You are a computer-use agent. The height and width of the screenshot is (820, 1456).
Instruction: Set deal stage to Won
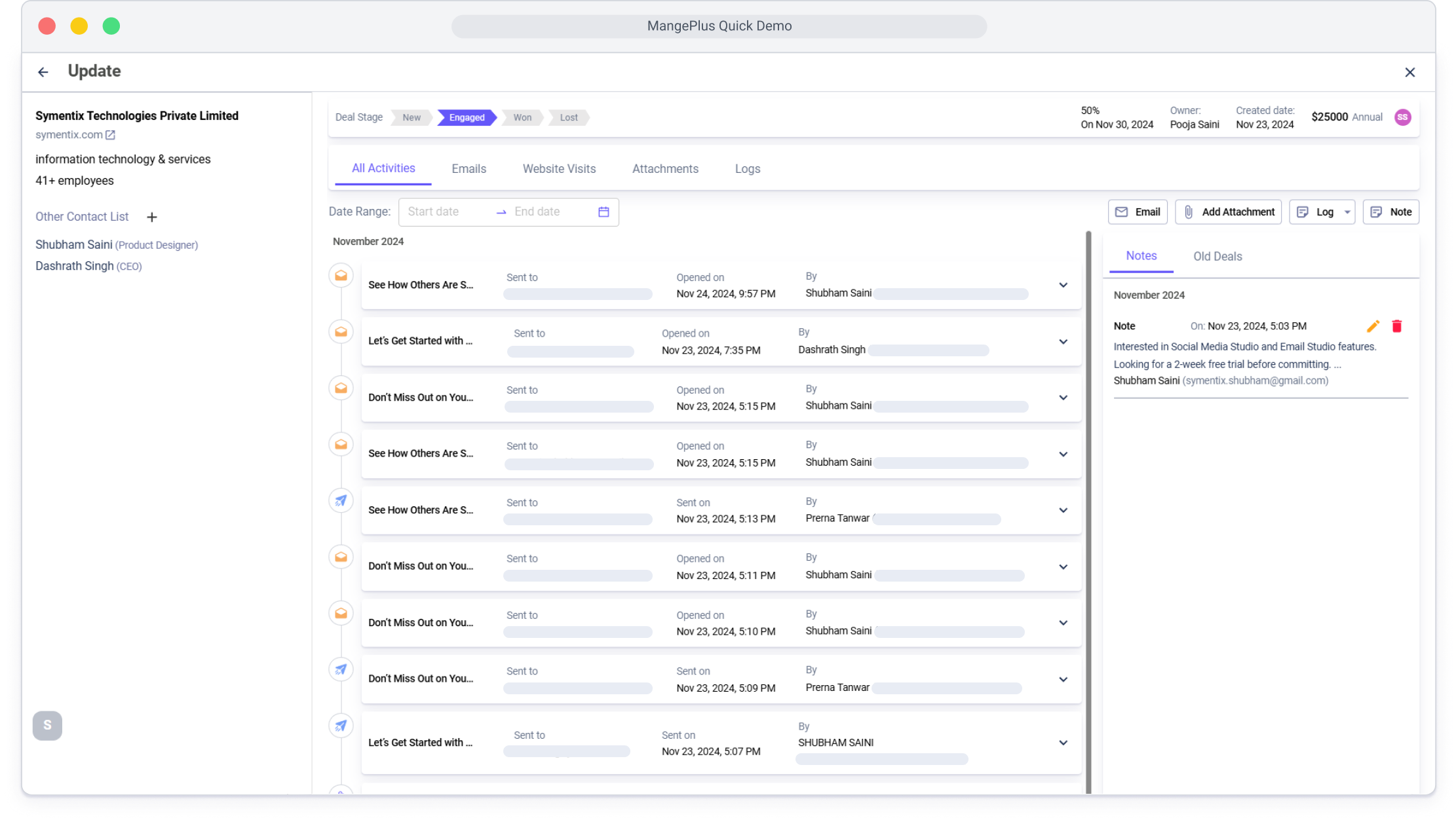pyautogui.click(x=522, y=118)
